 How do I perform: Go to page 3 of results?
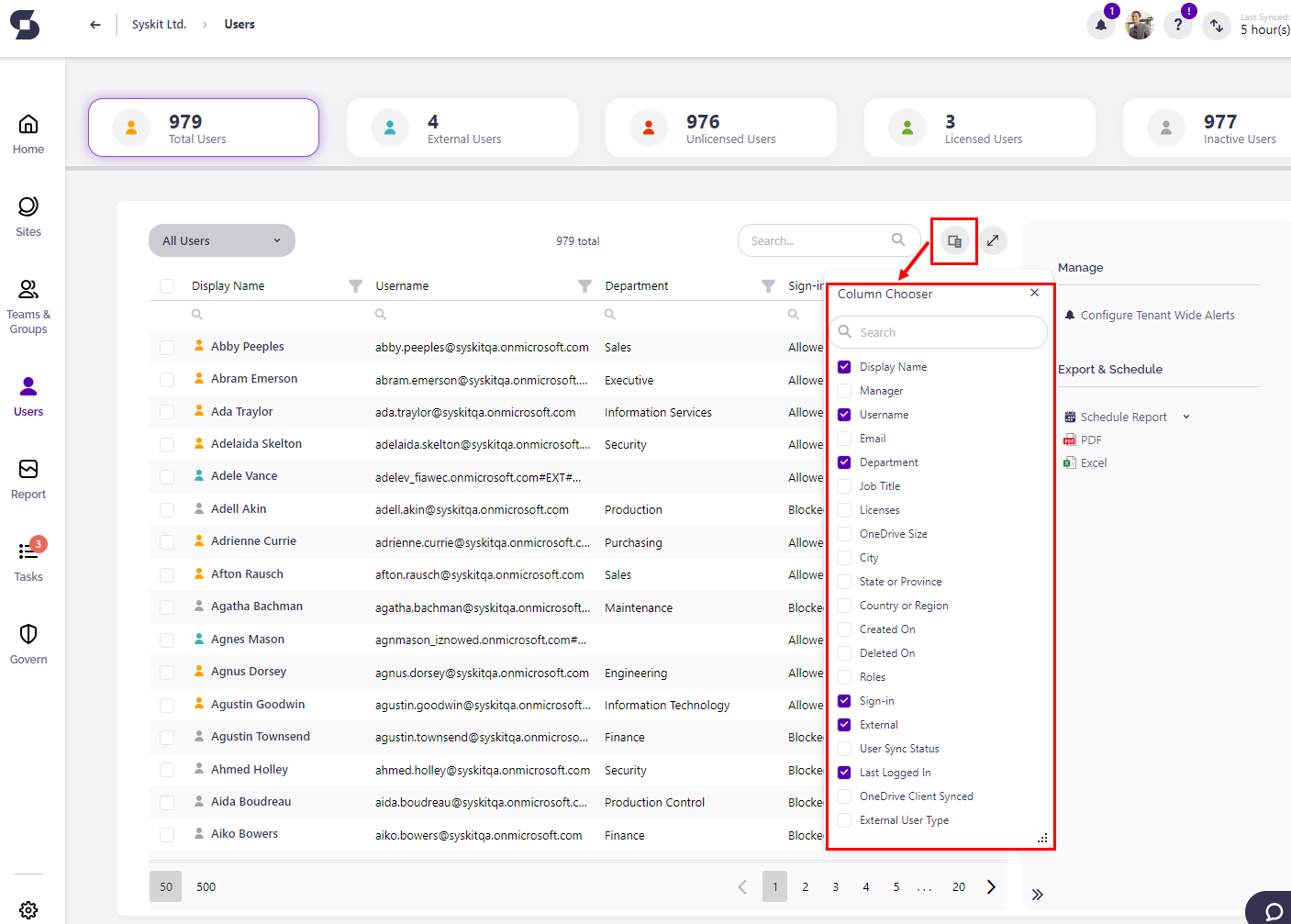pos(835,886)
